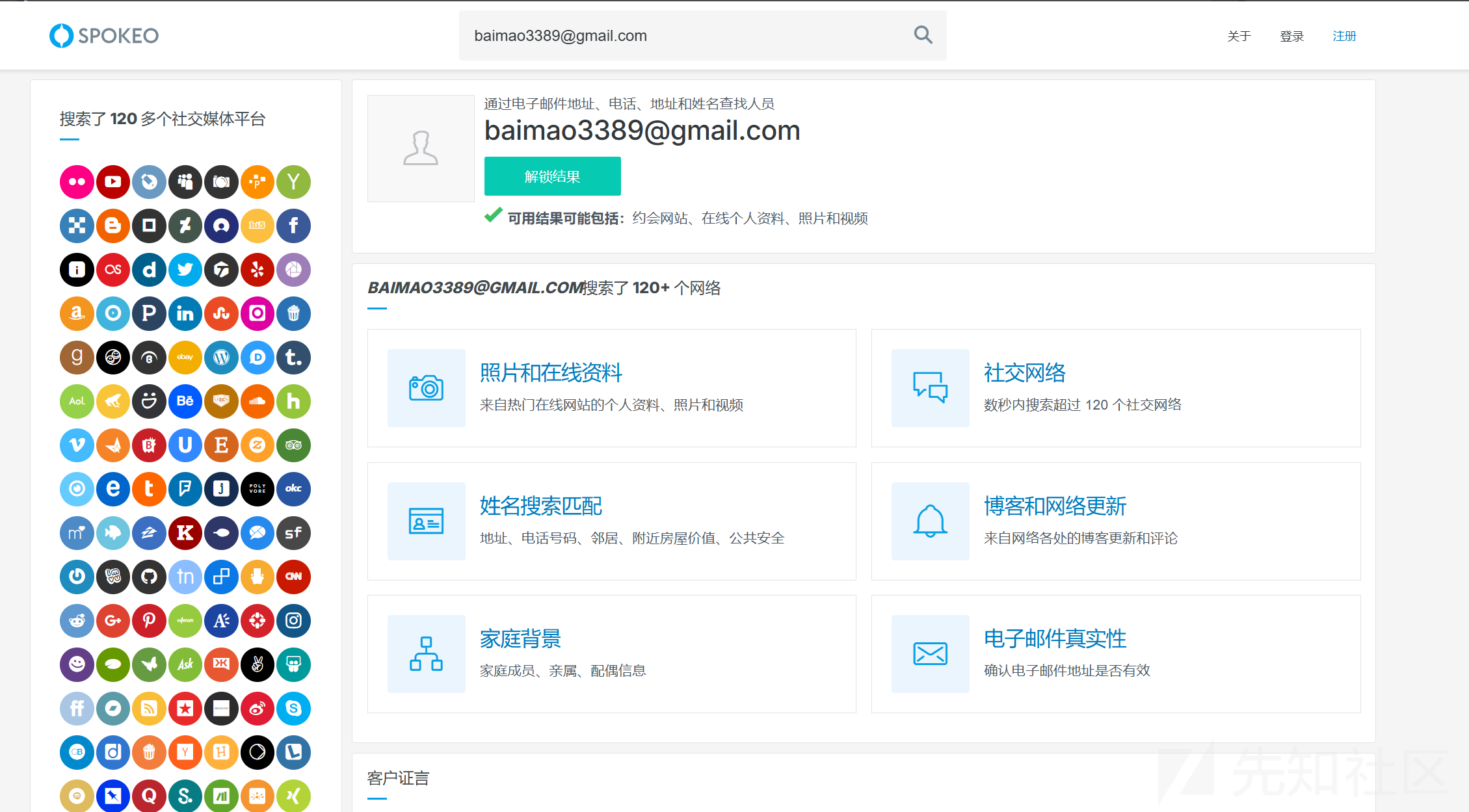Screen dimensions: 1469x812
Task: Select the Facebook icon
Action: [293, 226]
